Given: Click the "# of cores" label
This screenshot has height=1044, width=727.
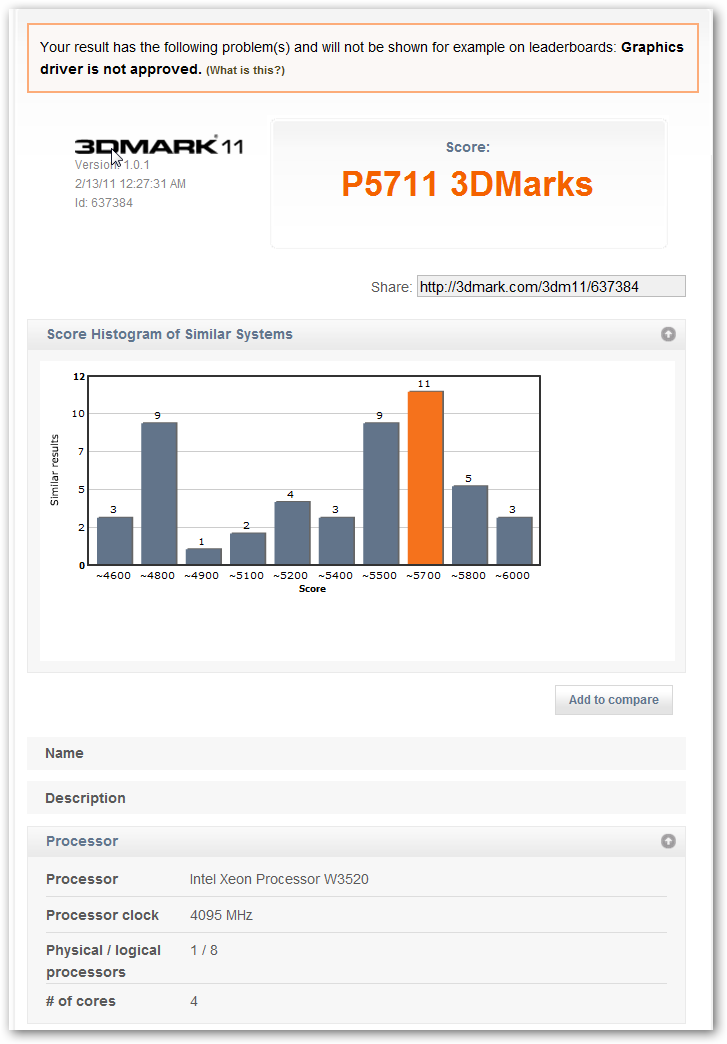Looking at the screenshot, I should click(x=81, y=1001).
